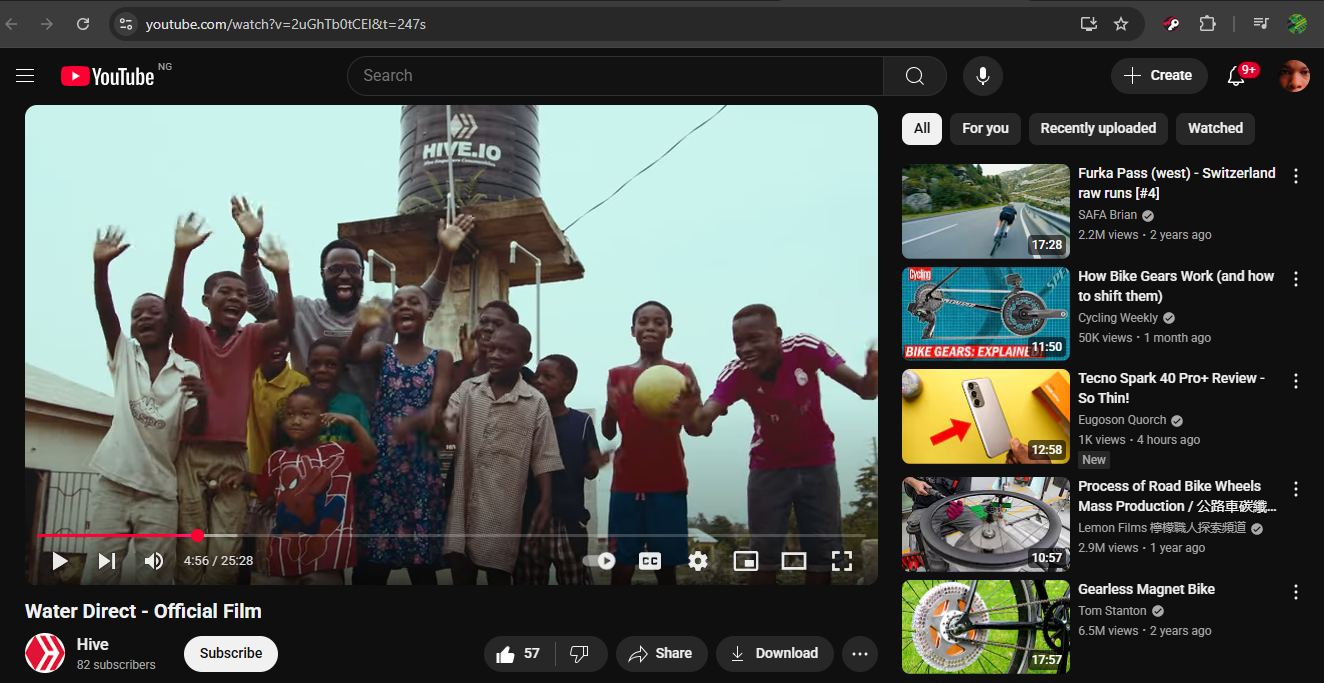Open the red pinned extension icon
This screenshot has width=1324, height=683.
pos(1173,24)
